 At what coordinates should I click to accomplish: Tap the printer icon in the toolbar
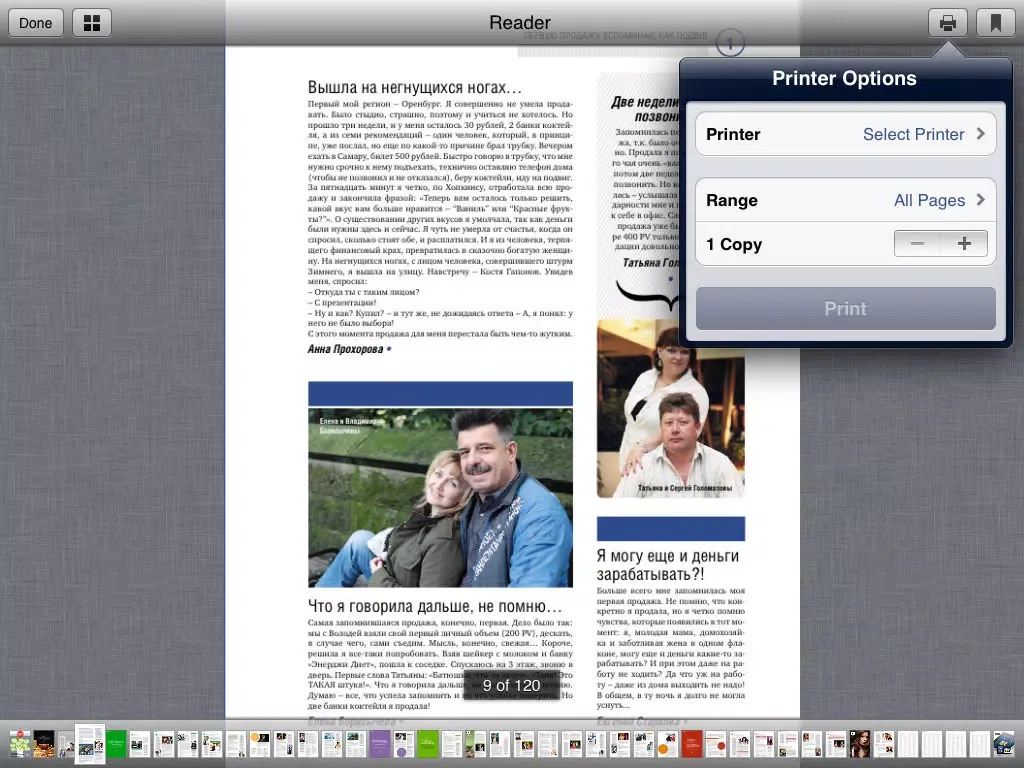(948, 24)
